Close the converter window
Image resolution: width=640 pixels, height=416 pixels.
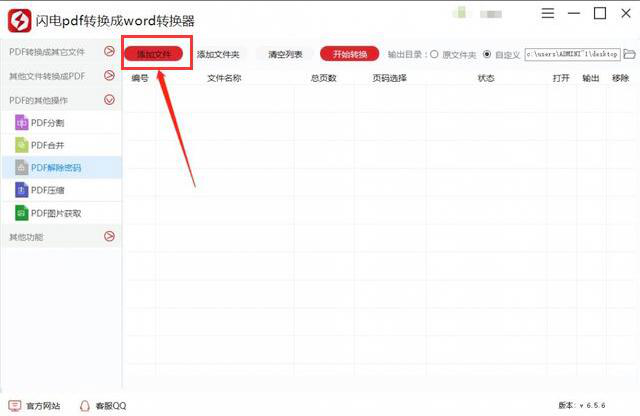(x=626, y=13)
